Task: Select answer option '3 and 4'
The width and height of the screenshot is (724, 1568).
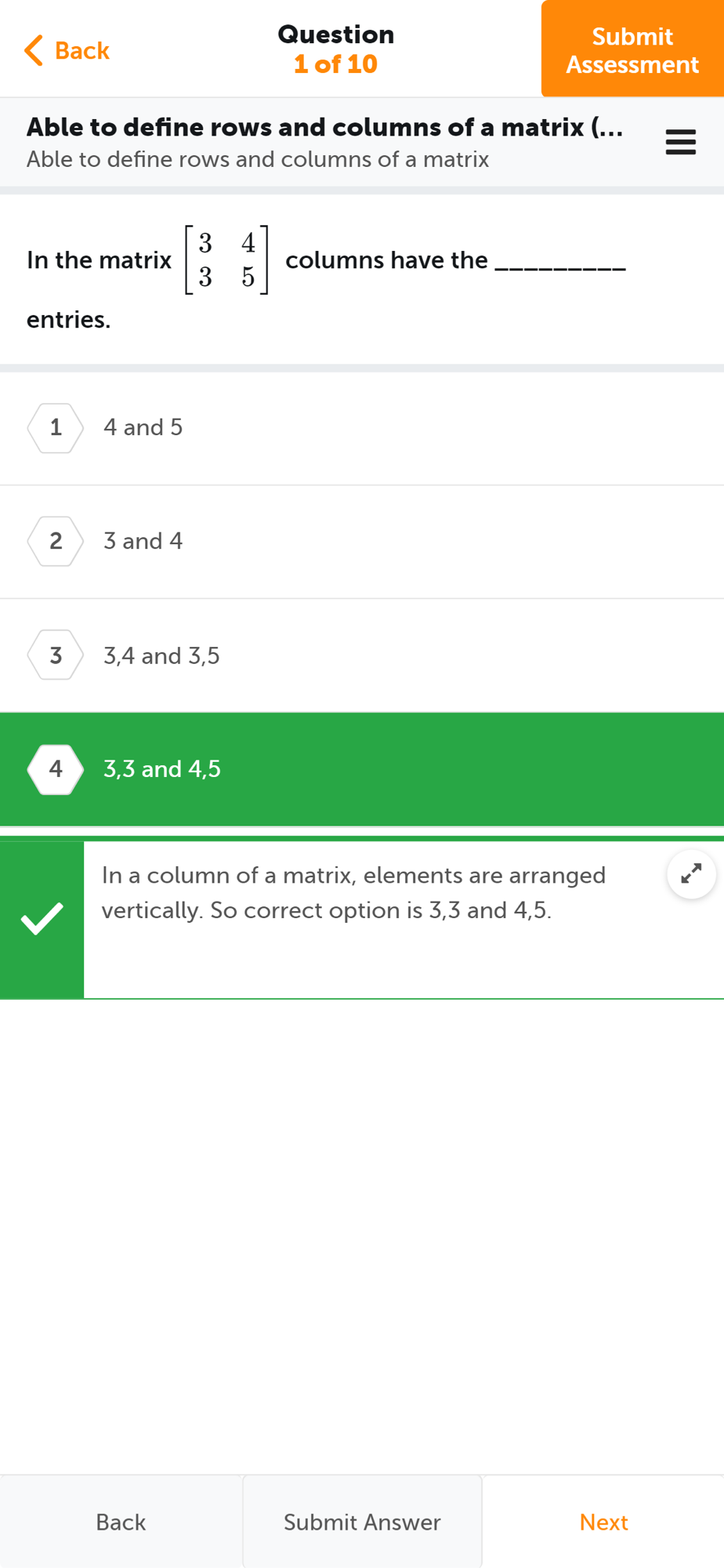Action: [143, 541]
